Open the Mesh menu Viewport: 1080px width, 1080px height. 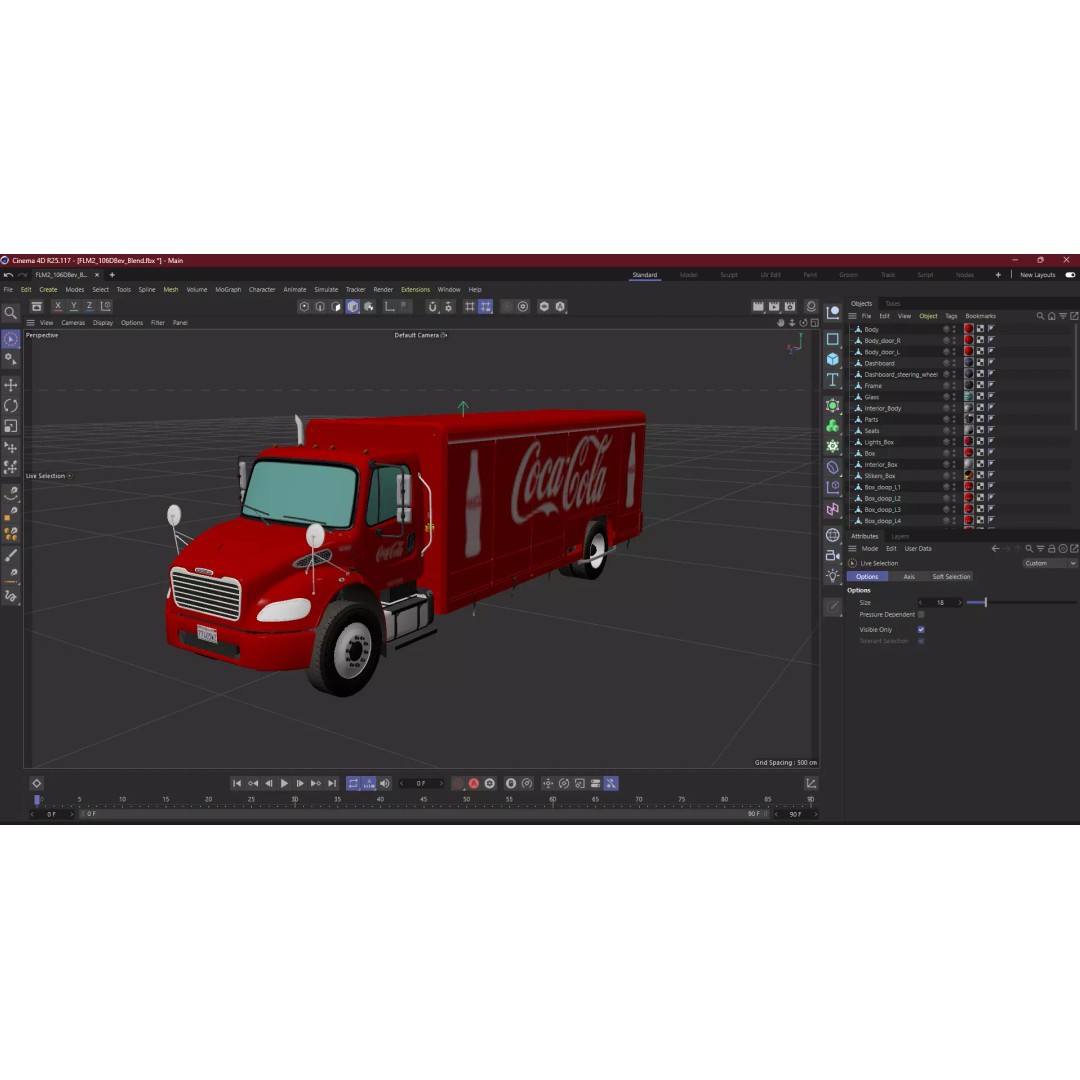[x=171, y=289]
